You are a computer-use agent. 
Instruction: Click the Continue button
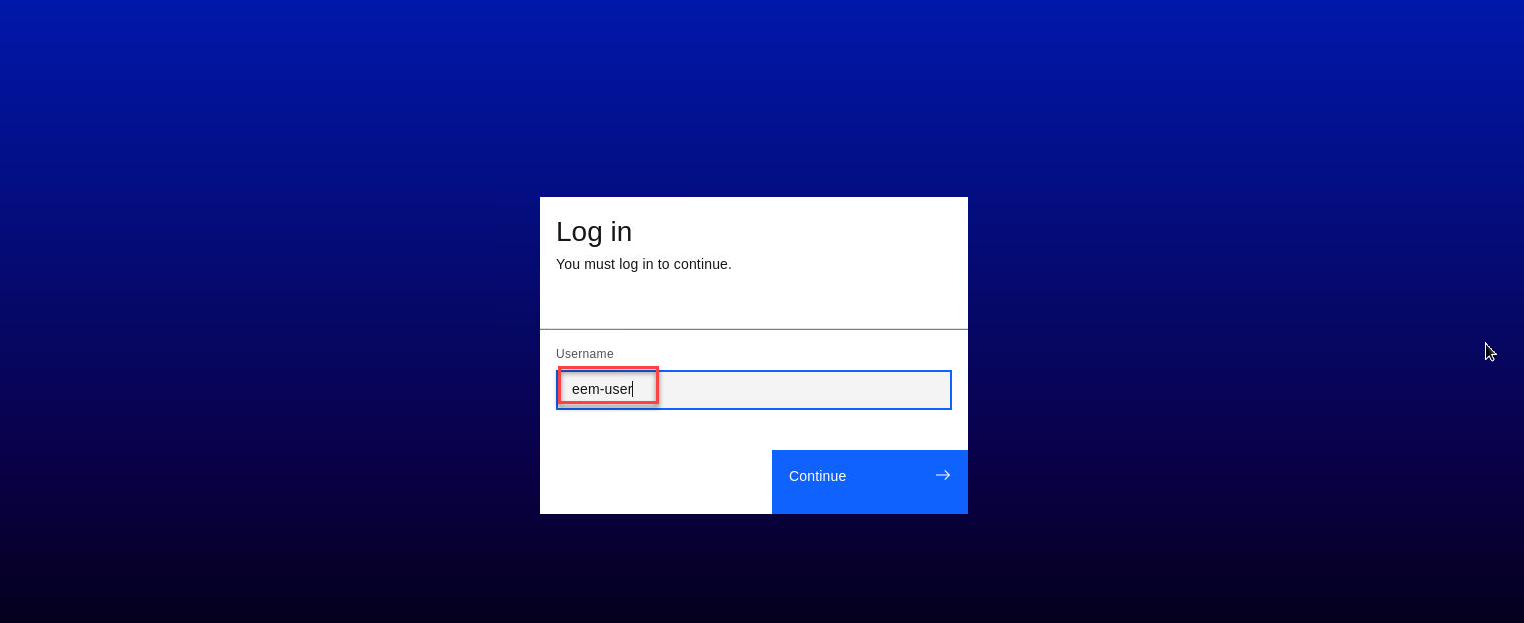870,482
